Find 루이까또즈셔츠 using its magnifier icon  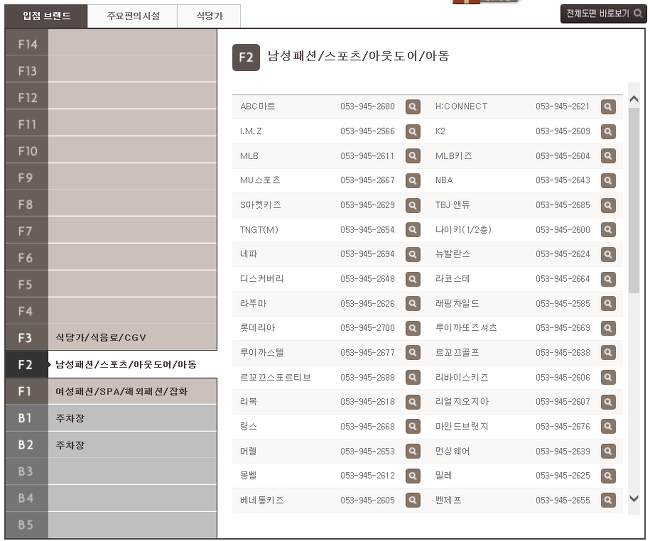[x=608, y=328]
